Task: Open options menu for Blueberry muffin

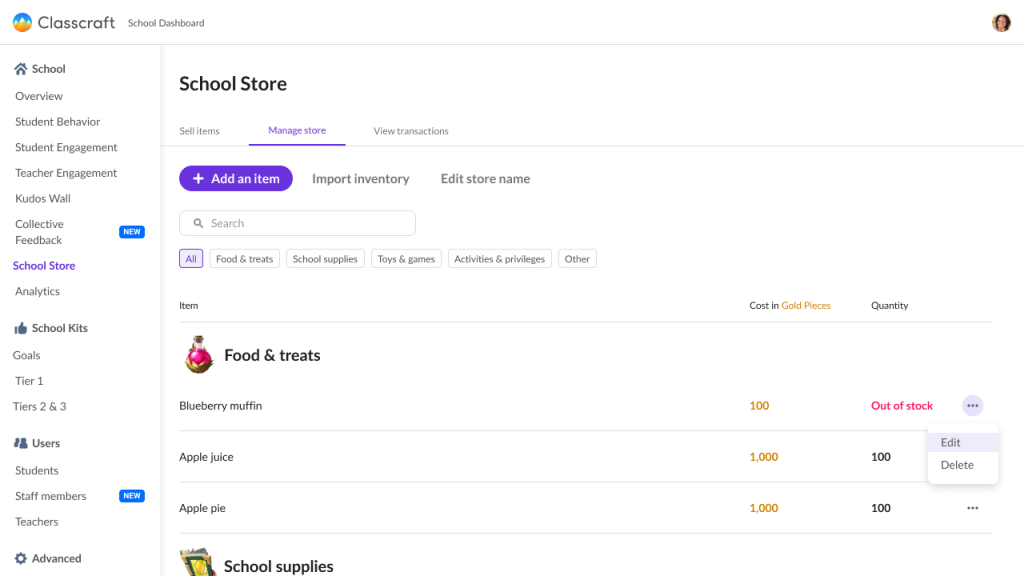Action: (x=972, y=406)
